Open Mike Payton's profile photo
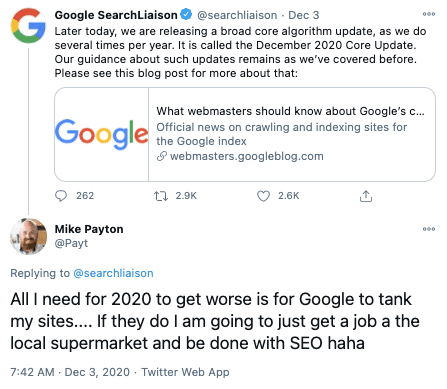Viewport: 447px width, 389px height. (28, 236)
